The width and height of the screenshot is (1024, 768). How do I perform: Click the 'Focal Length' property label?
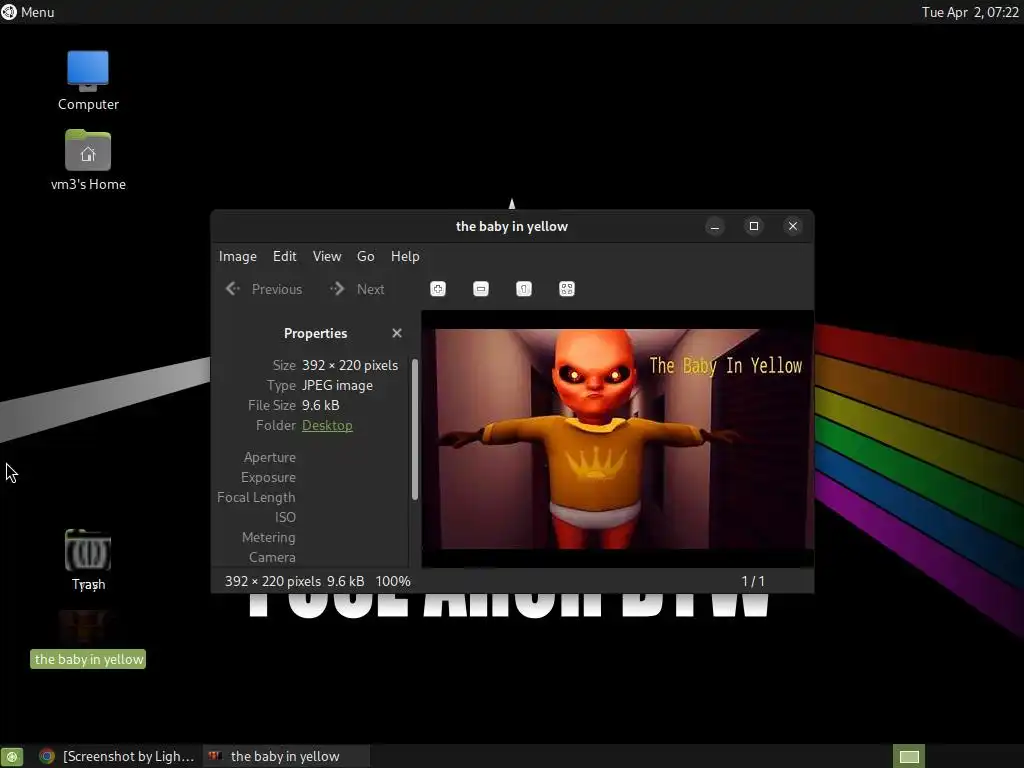click(x=256, y=497)
